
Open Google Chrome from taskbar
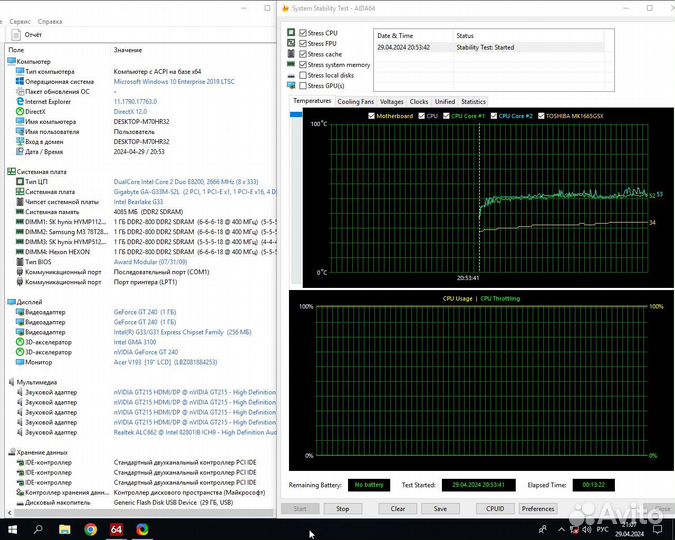90,529
